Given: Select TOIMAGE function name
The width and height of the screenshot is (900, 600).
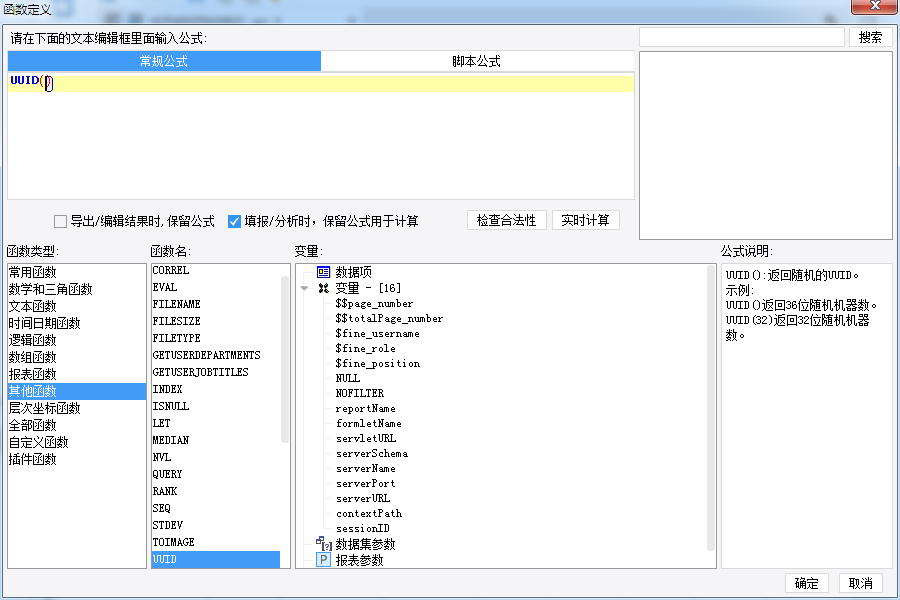Looking at the screenshot, I should (x=216, y=542).
